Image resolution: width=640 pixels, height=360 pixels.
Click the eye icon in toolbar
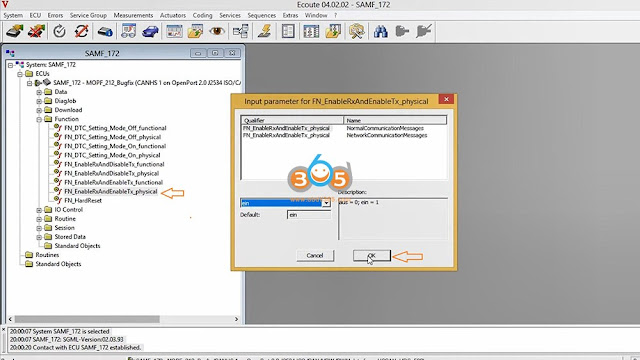click(217, 31)
